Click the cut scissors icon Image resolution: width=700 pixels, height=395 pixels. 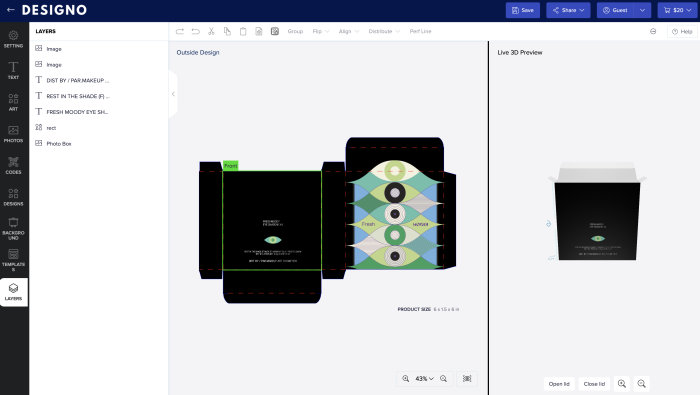[x=211, y=31]
